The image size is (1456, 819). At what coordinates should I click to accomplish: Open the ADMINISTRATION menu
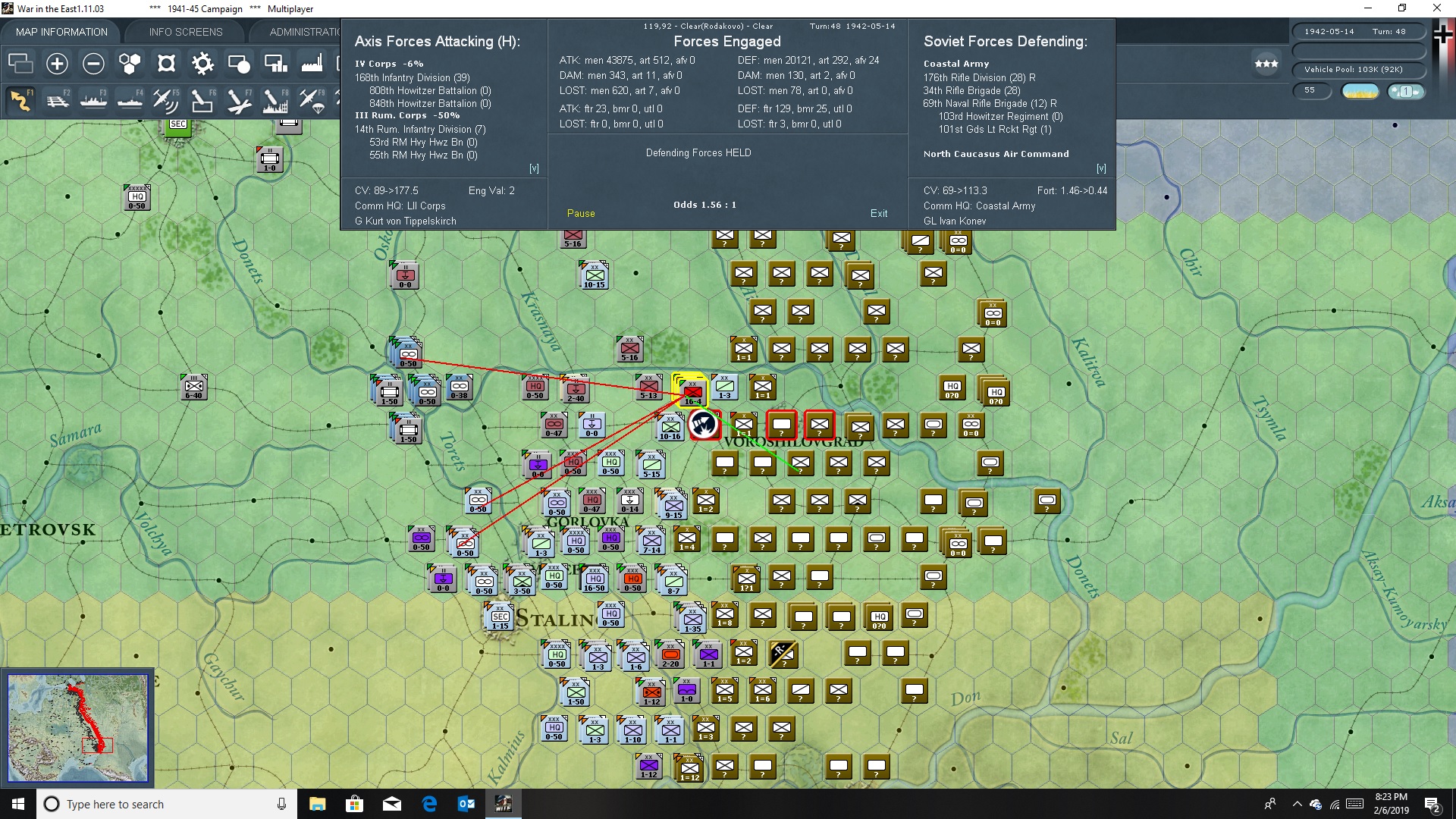point(306,31)
